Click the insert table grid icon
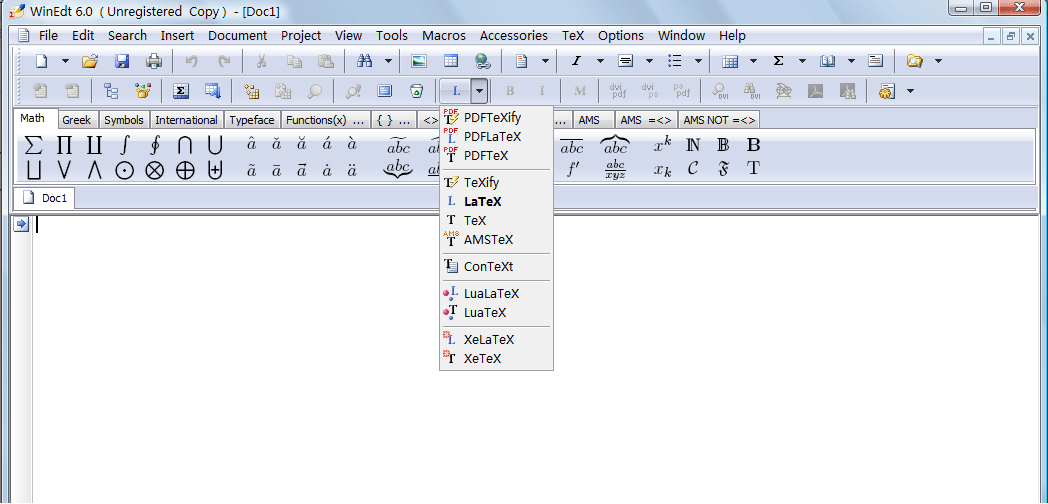This screenshot has width=1048, height=504. click(x=451, y=61)
